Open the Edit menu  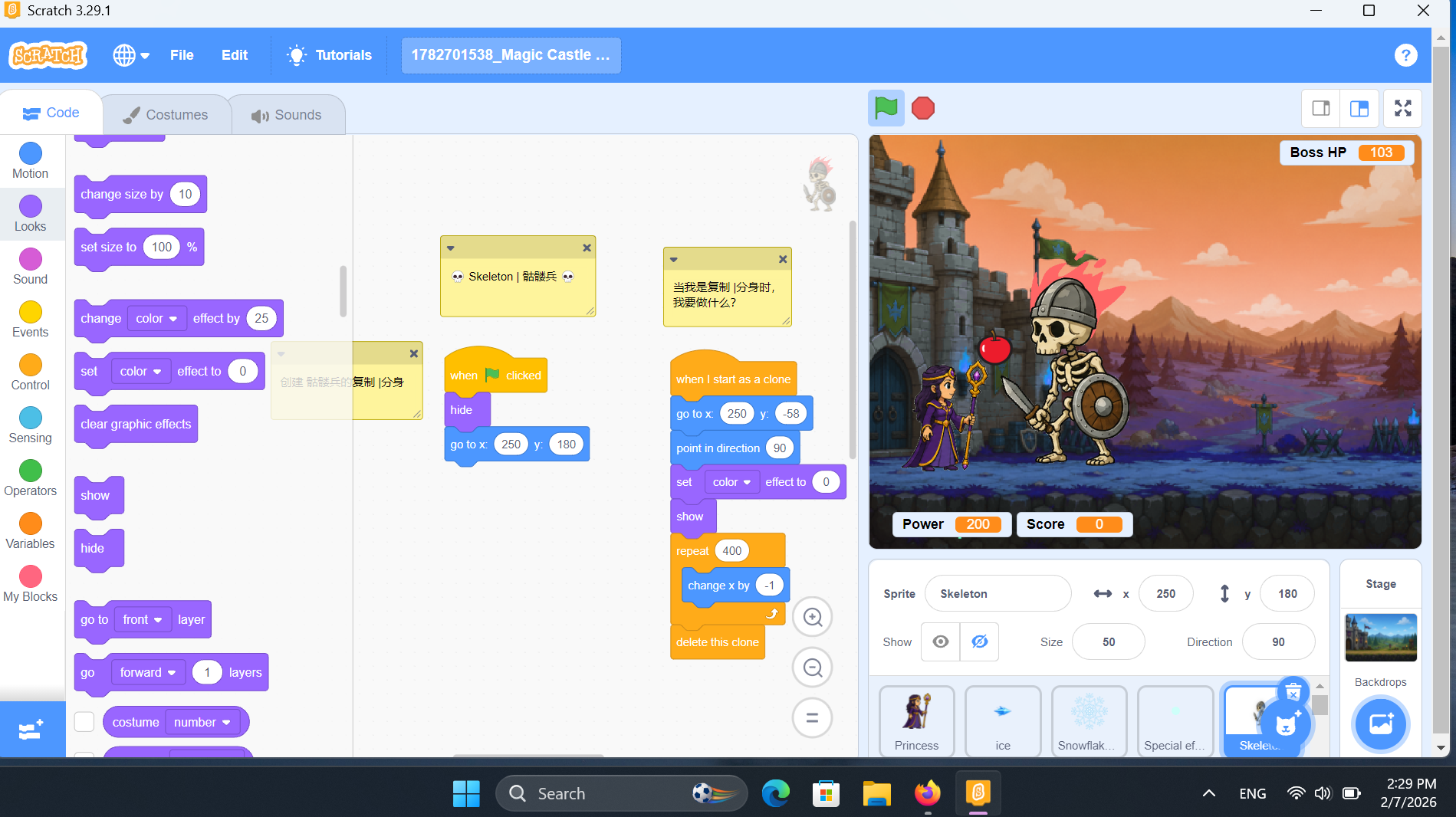(235, 55)
